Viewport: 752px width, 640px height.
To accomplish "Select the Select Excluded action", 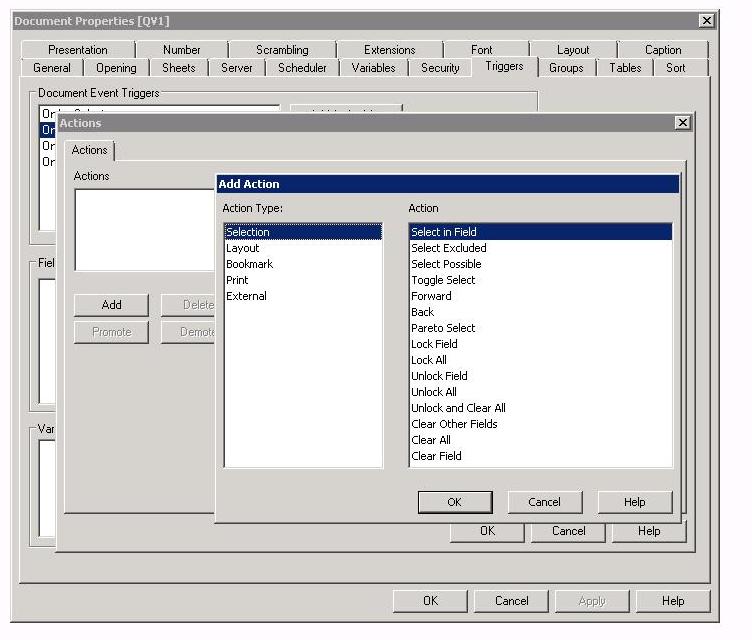I will (x=449, y=248).
